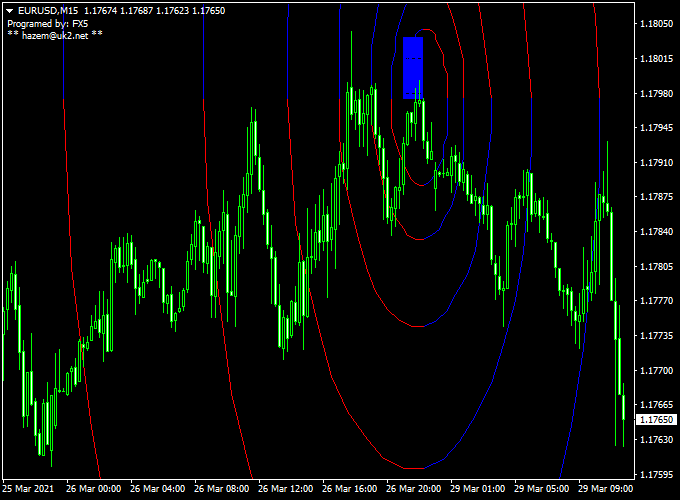
Task: Click the '26 Mar 20:00' time label
Action: (413, 489)
